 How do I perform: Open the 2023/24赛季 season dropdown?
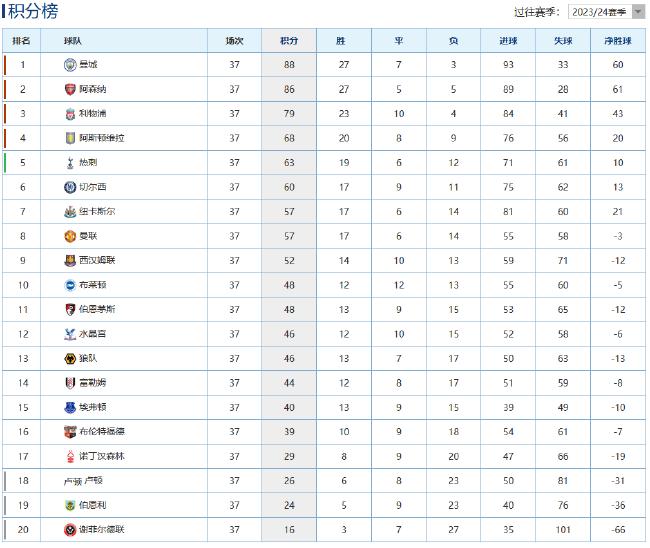pos(608,12)
